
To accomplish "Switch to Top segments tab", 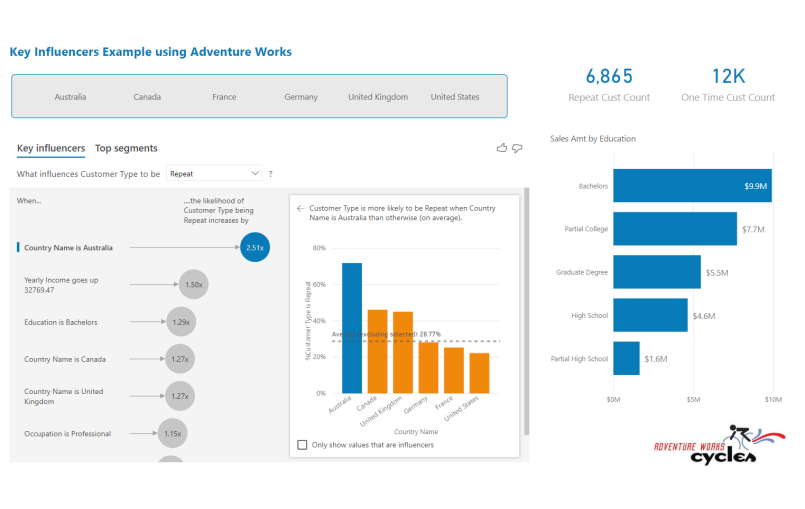I will 126,148.
